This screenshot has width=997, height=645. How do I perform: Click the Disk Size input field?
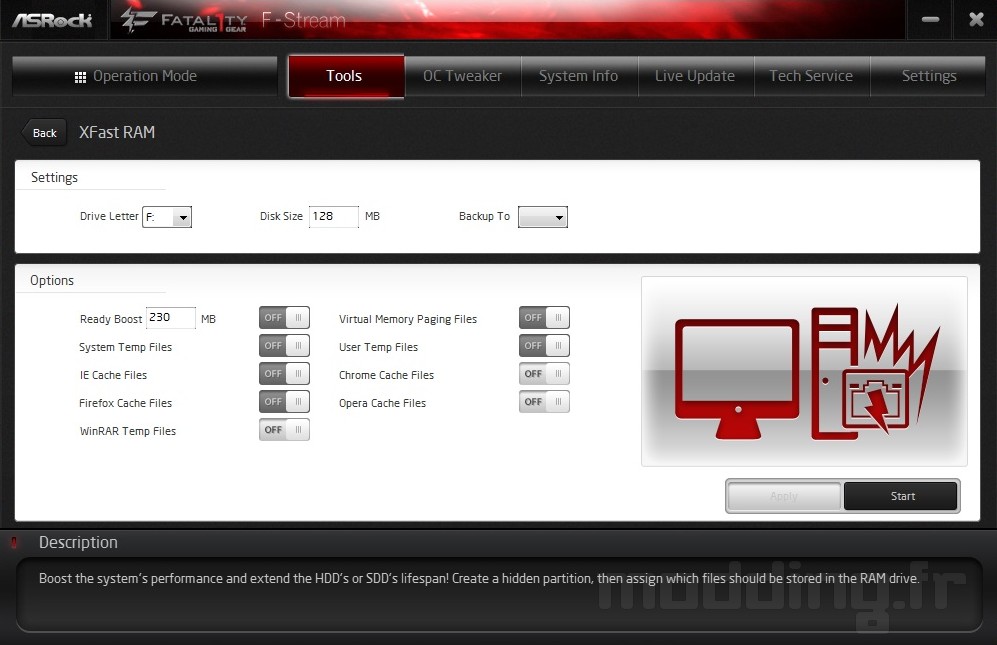tap(334, 217)
